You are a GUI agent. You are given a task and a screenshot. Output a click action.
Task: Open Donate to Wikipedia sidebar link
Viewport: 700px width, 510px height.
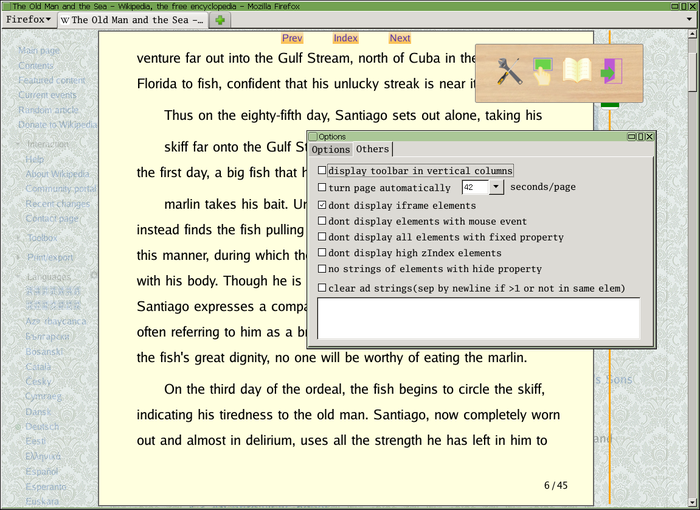pyautogui.click(x=57, y=125)
